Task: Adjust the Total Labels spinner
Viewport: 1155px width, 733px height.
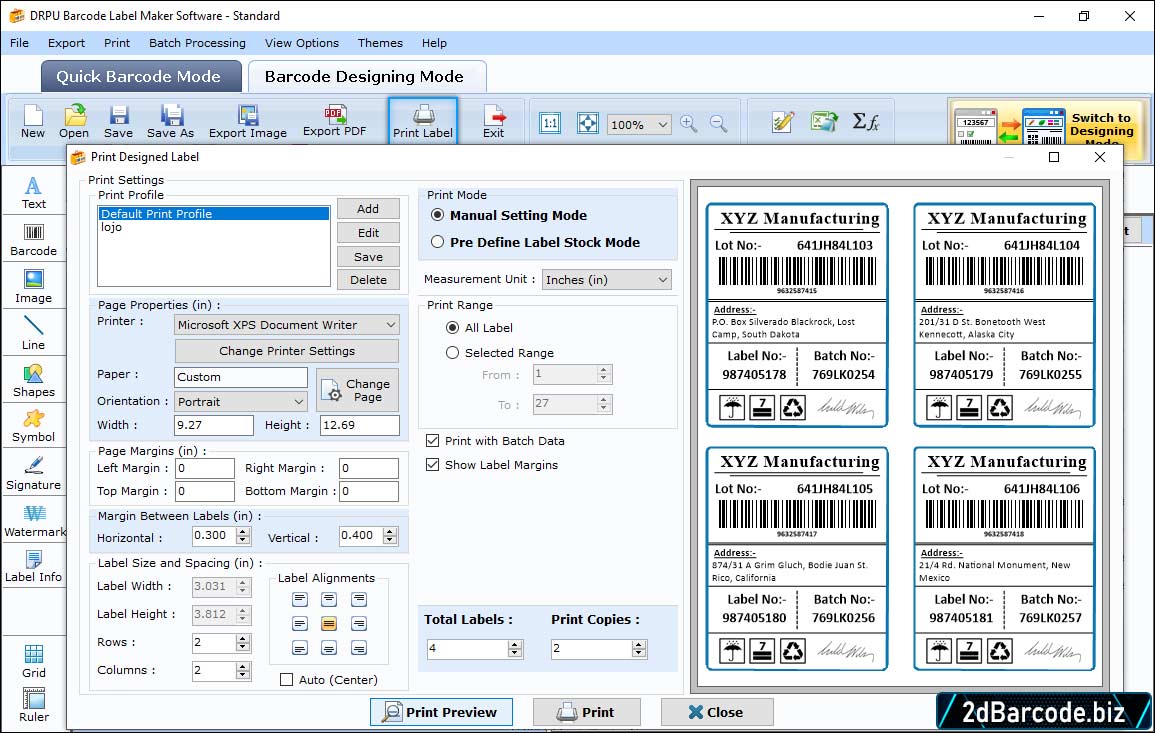Action: 516,649
